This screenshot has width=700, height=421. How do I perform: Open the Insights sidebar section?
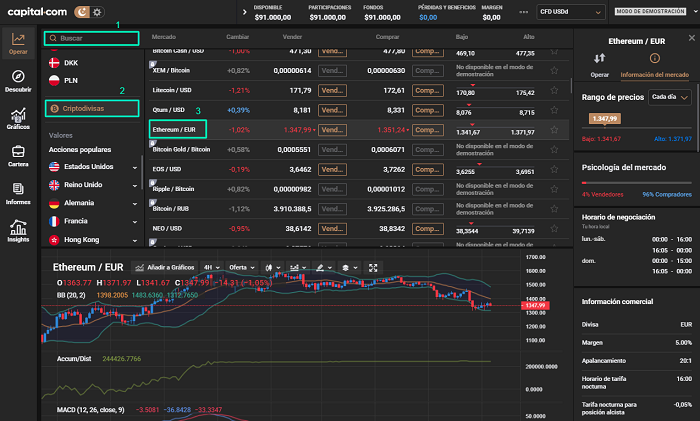click(18, 231)
